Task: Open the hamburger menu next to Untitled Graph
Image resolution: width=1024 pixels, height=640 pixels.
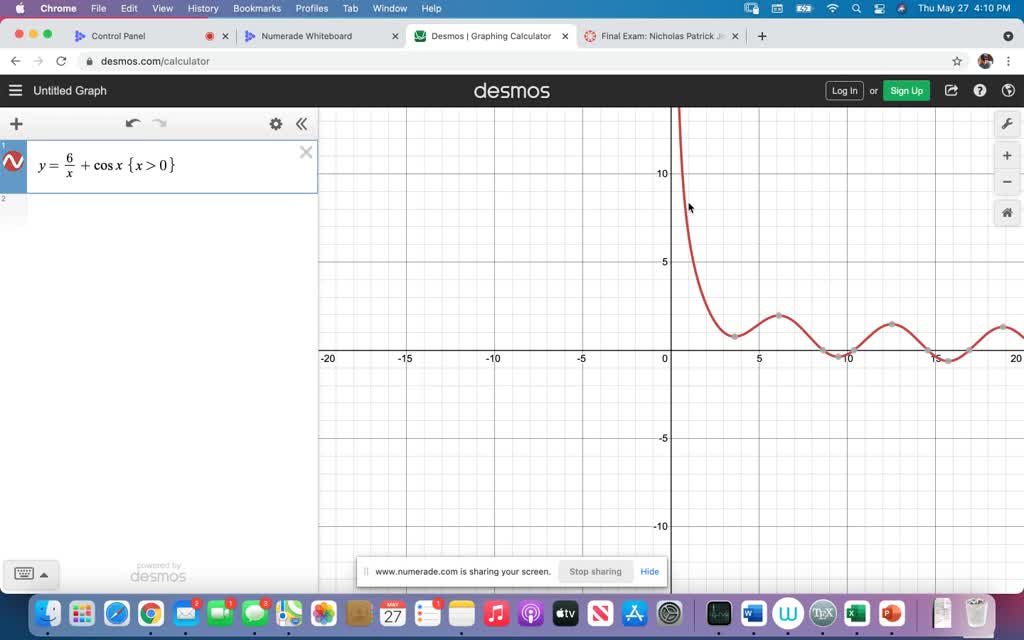Action: point(15,90)
